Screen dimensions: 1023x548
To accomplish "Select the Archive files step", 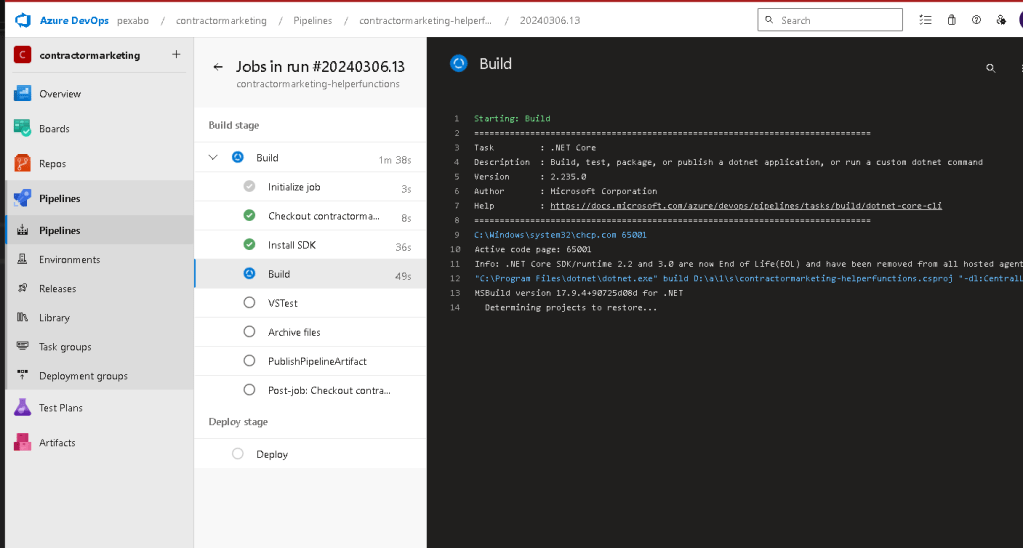I will (x=311, y=332).
